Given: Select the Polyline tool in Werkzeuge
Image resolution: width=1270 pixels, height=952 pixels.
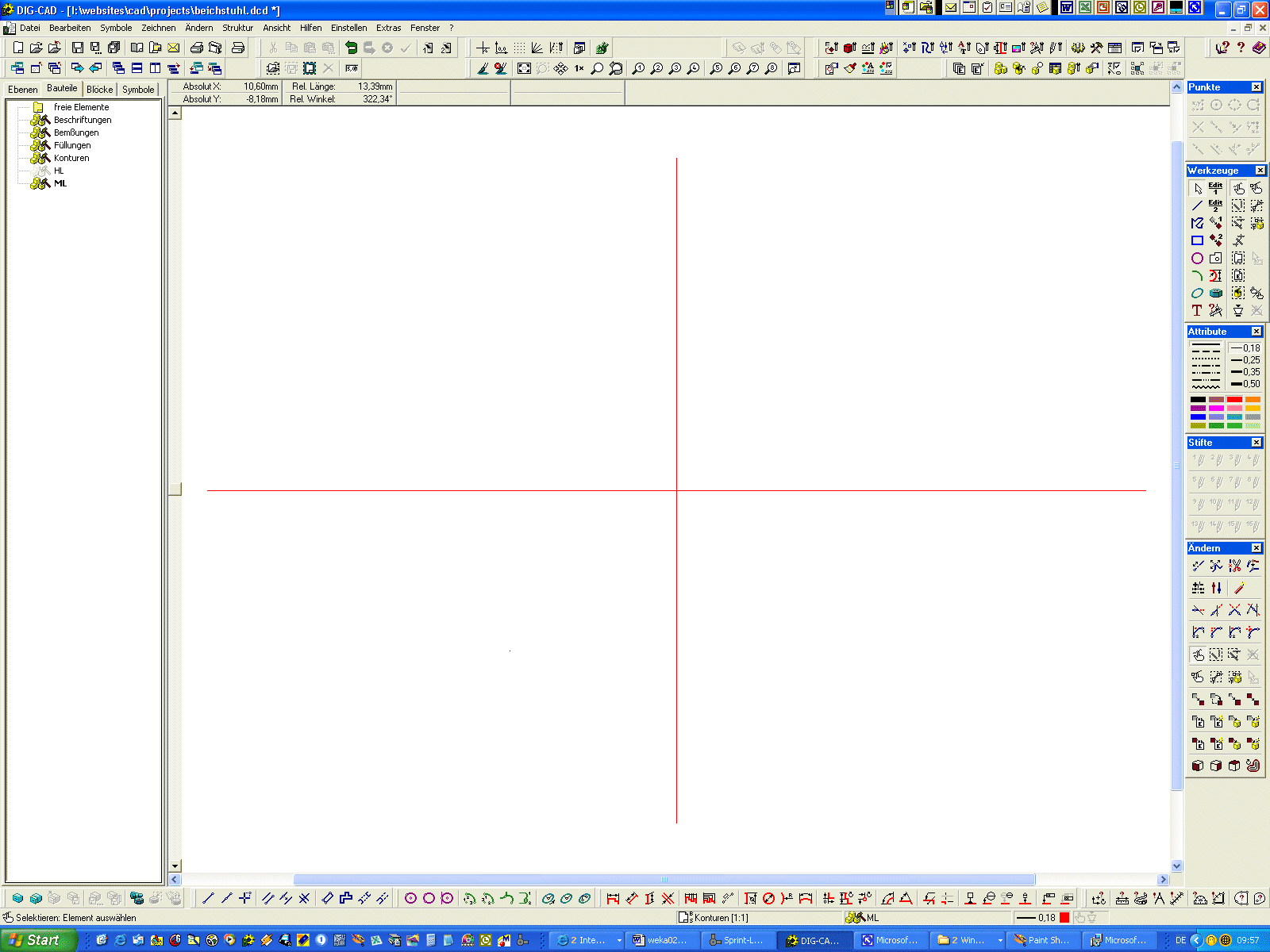Looking at the screenshot, I should 1198,223.
